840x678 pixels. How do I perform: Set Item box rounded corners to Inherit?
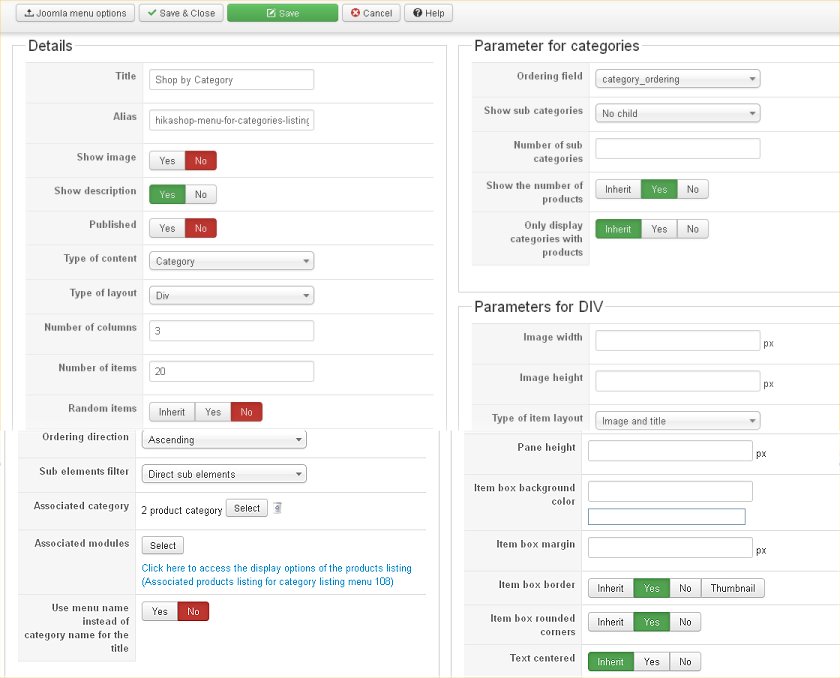pos(611,622)
